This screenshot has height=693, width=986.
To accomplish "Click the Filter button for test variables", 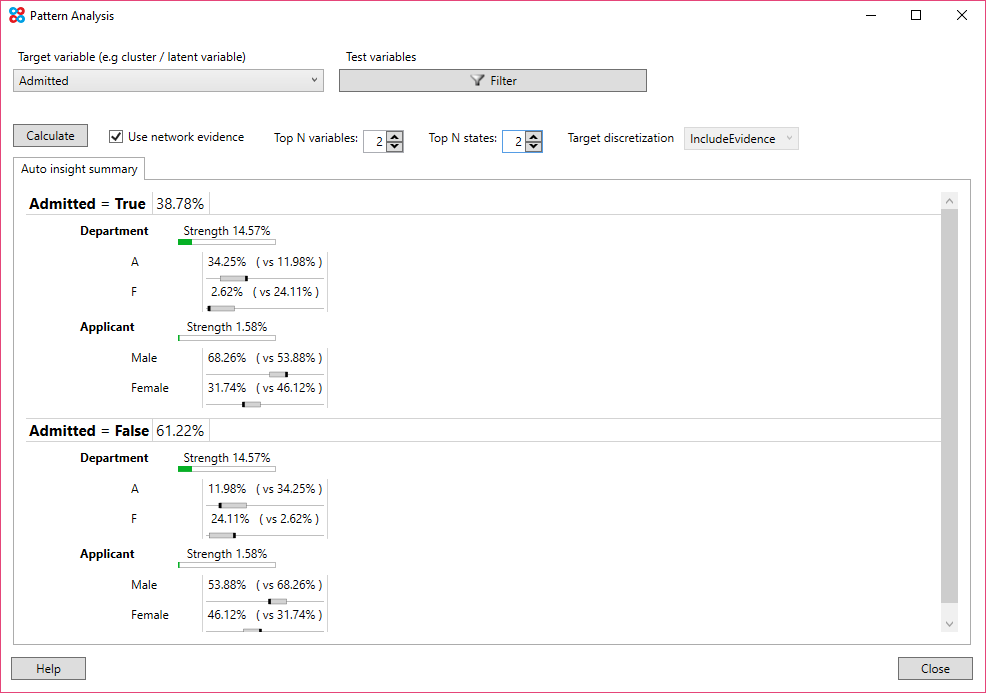I will point(492,80).
